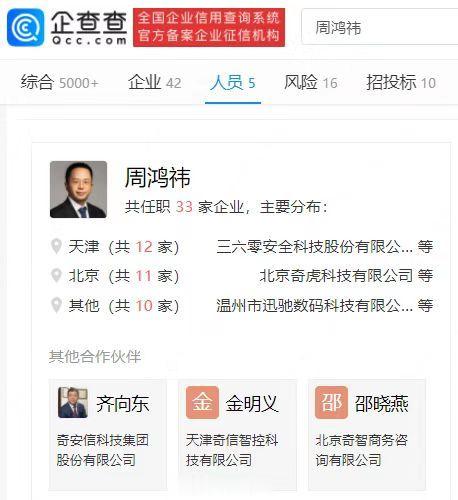Image resolution: width=458 pixels, height=500 pixels.
Task: Click the search field containing 周鸿祎
Action: point(380,27)
